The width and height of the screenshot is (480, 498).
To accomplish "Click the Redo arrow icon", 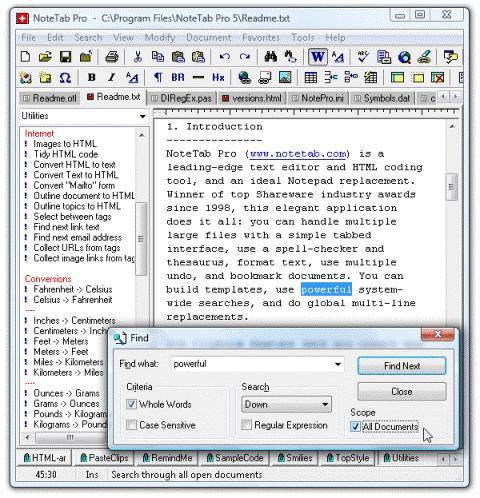I will pyautogui.click(x=245, y=57).
